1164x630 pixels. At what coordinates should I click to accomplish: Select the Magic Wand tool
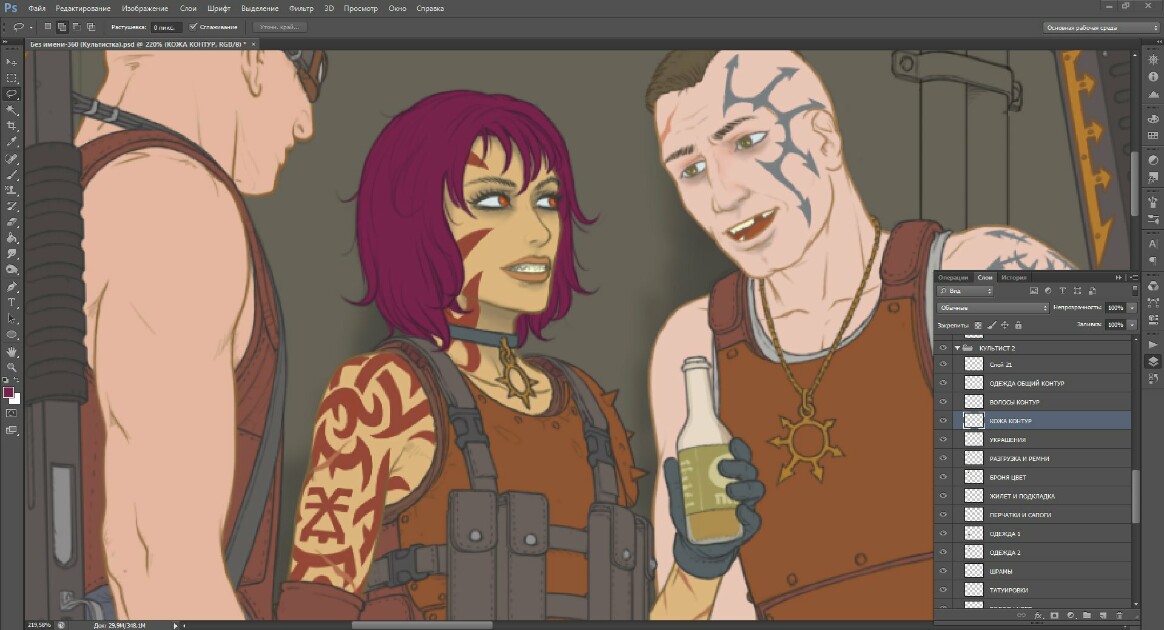click(11, 110)
